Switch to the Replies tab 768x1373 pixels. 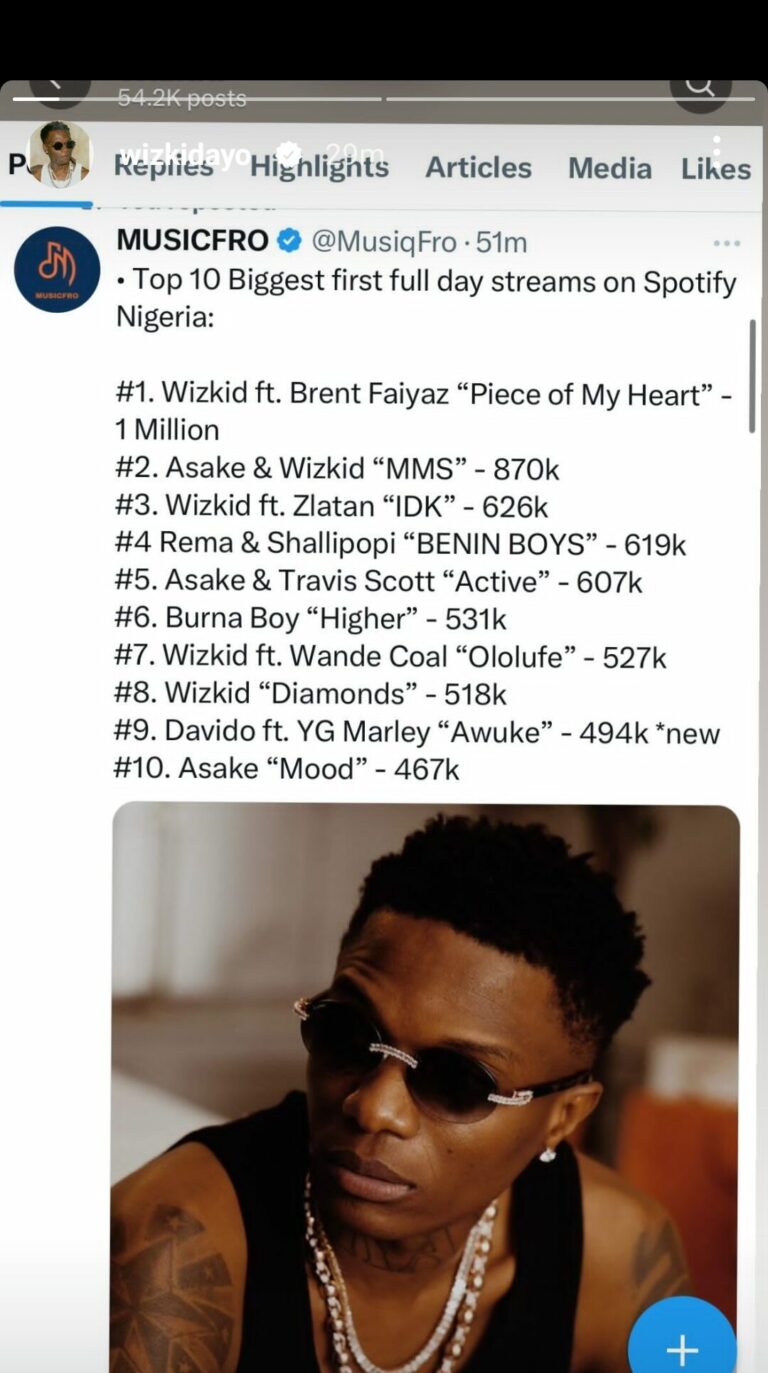point(163,168)
